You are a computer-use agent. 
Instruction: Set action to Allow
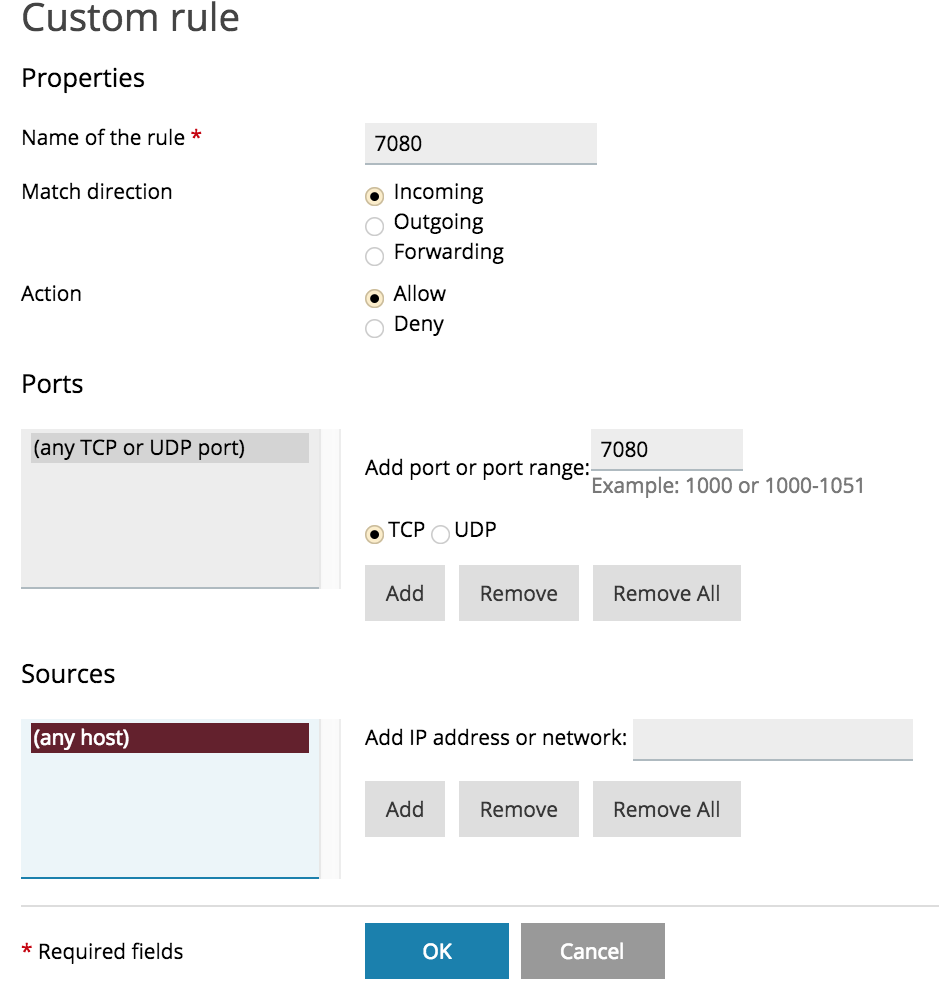375,298
